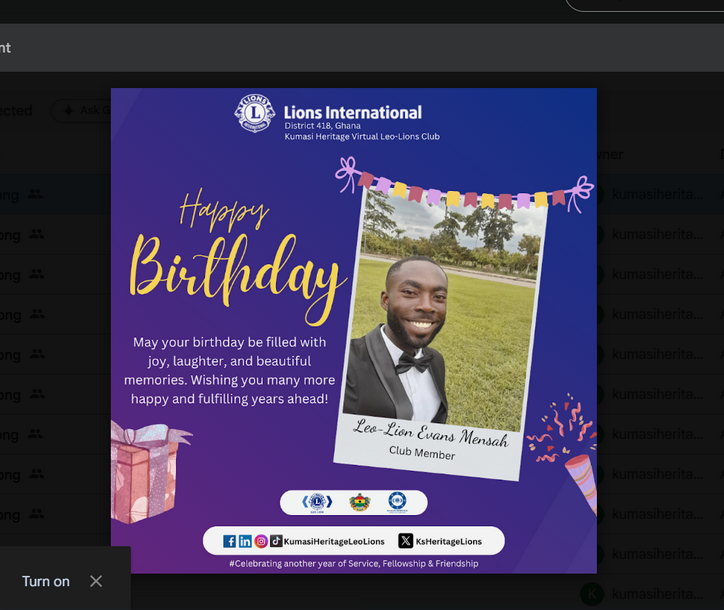
Task: Dismiss the Turn on notification with X
Action: coord(96,581)
